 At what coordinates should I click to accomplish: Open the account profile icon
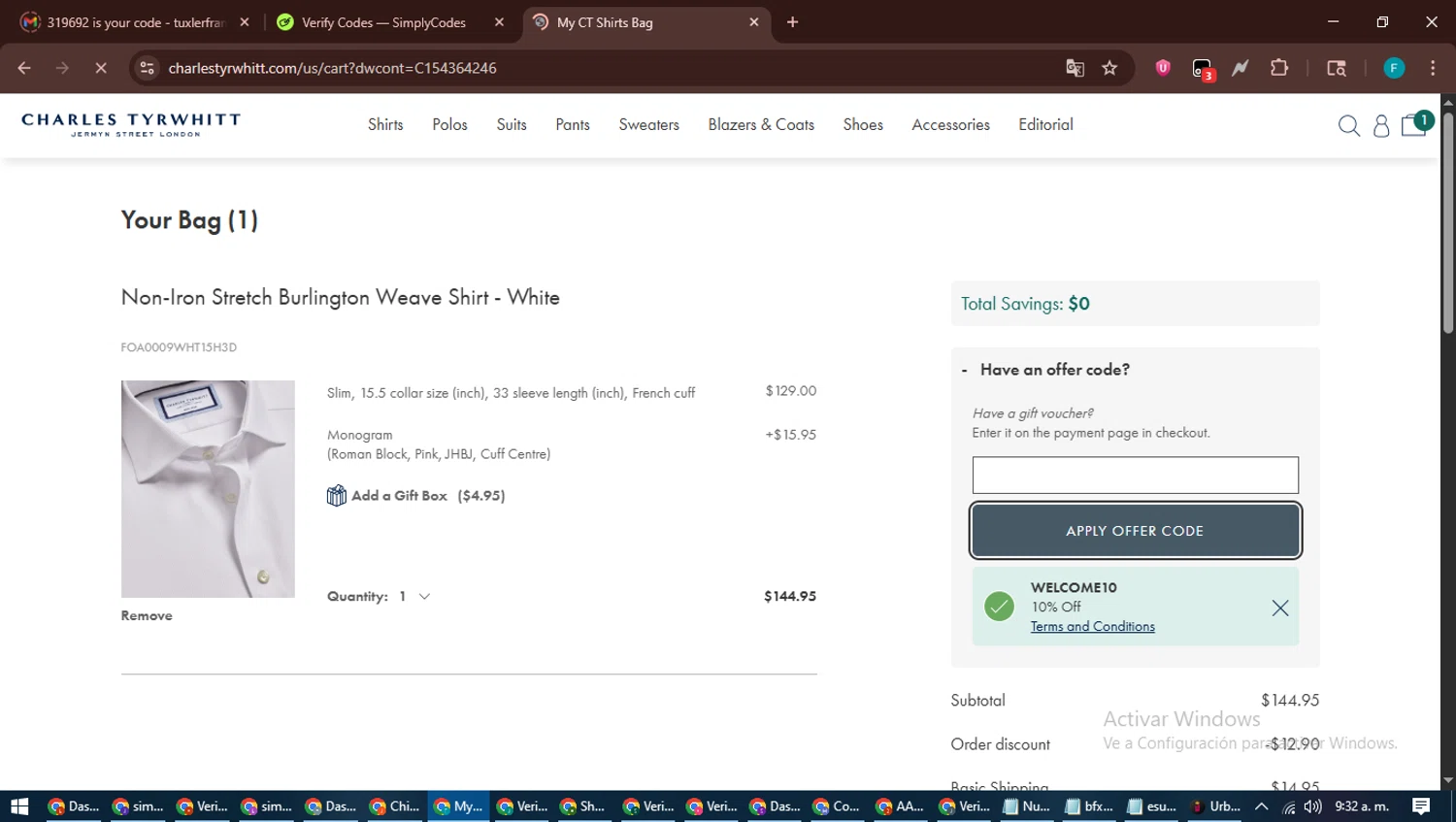tap(1381, 125)
